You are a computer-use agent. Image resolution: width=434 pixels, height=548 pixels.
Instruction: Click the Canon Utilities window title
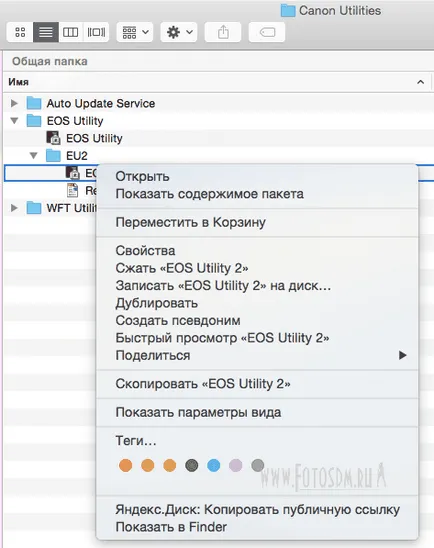[x=340, y=10]
